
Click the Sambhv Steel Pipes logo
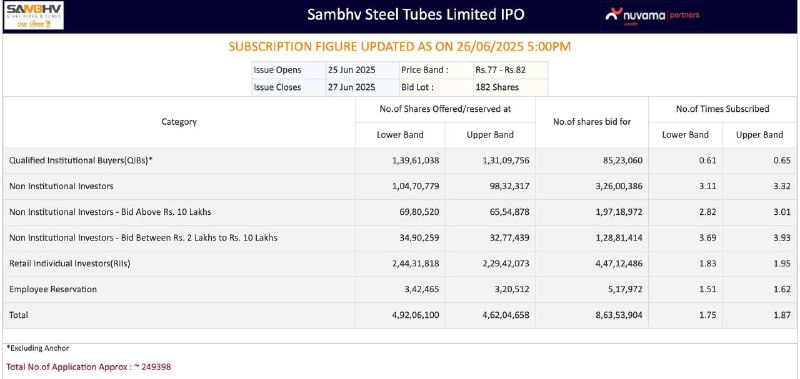[x=34, y=15]
